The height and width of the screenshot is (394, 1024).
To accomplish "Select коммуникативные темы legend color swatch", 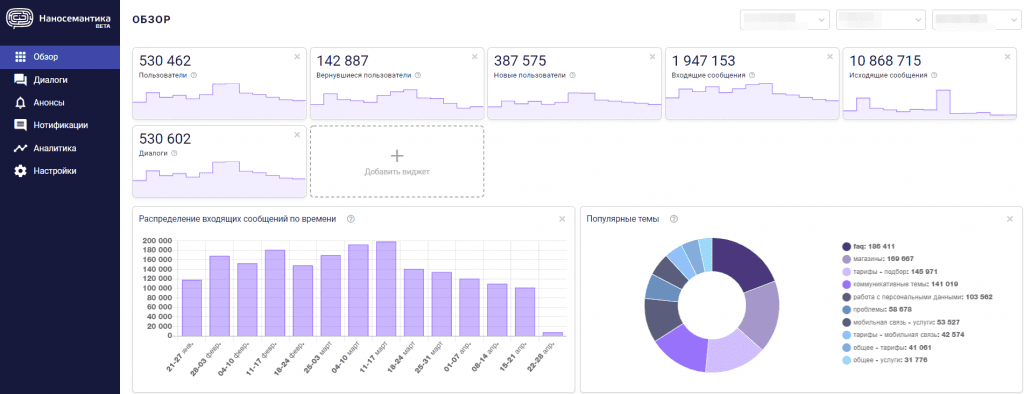I will 846,284.
